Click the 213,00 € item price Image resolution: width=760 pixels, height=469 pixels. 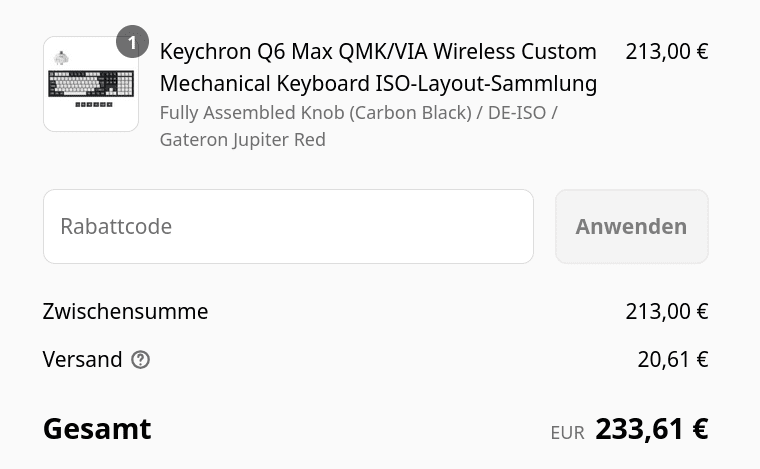point(666,51)
